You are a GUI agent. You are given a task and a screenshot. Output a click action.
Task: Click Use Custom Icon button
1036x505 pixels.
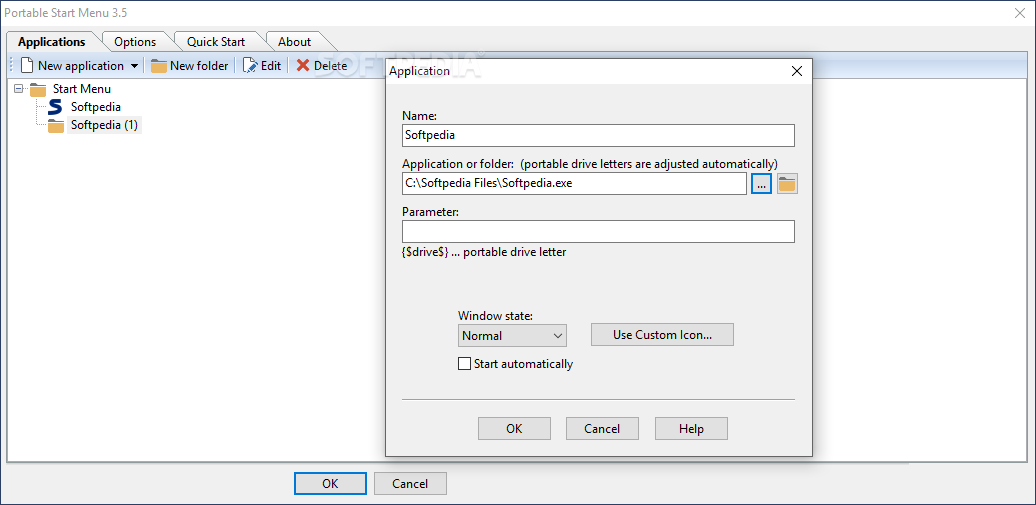(x=662, y=334)
